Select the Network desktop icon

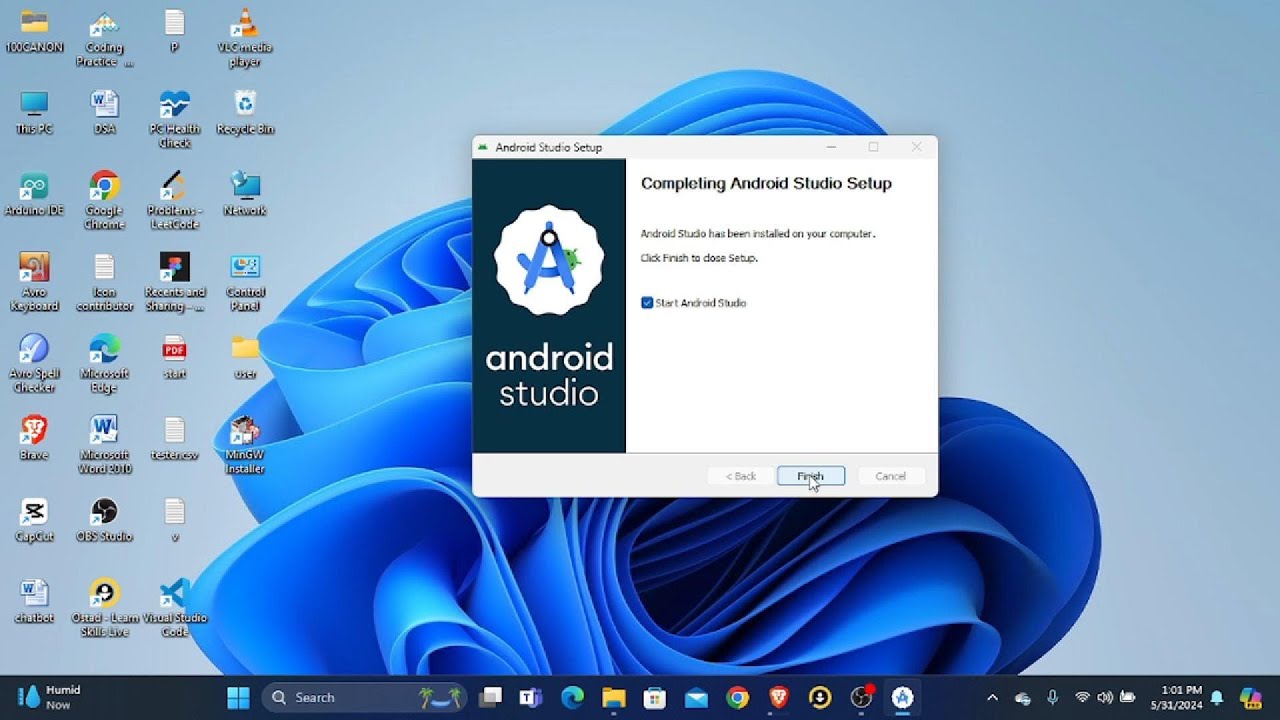(245, 195)
